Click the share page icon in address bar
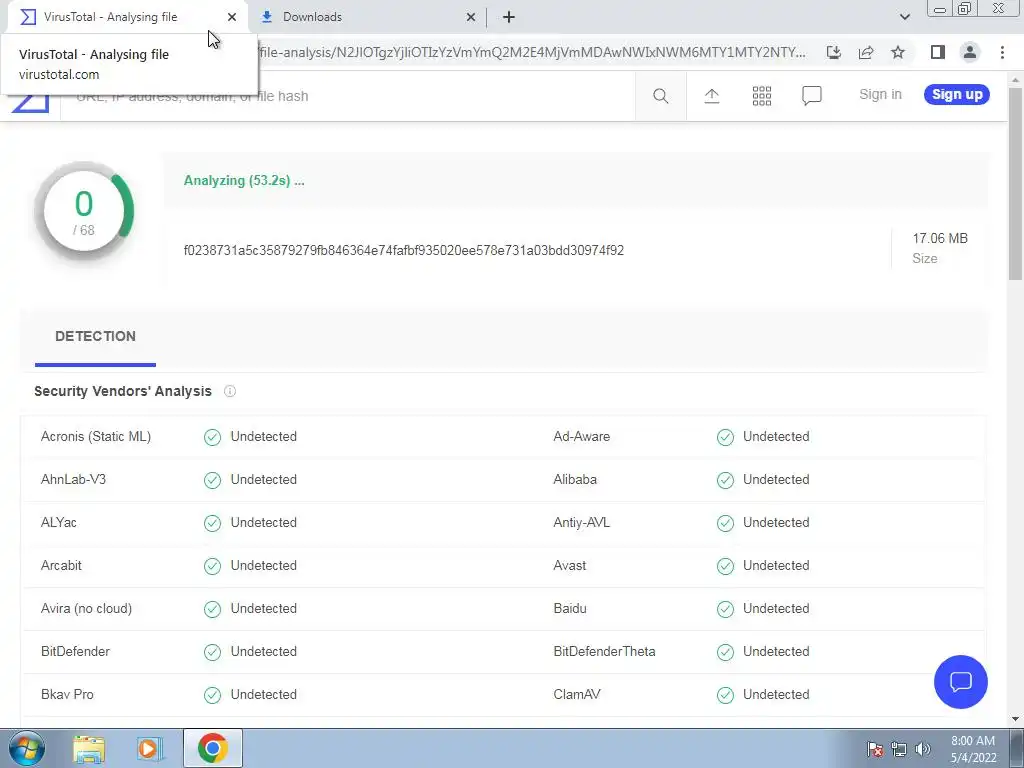The width and height of the screenshot is (1024, 768). 866,52
